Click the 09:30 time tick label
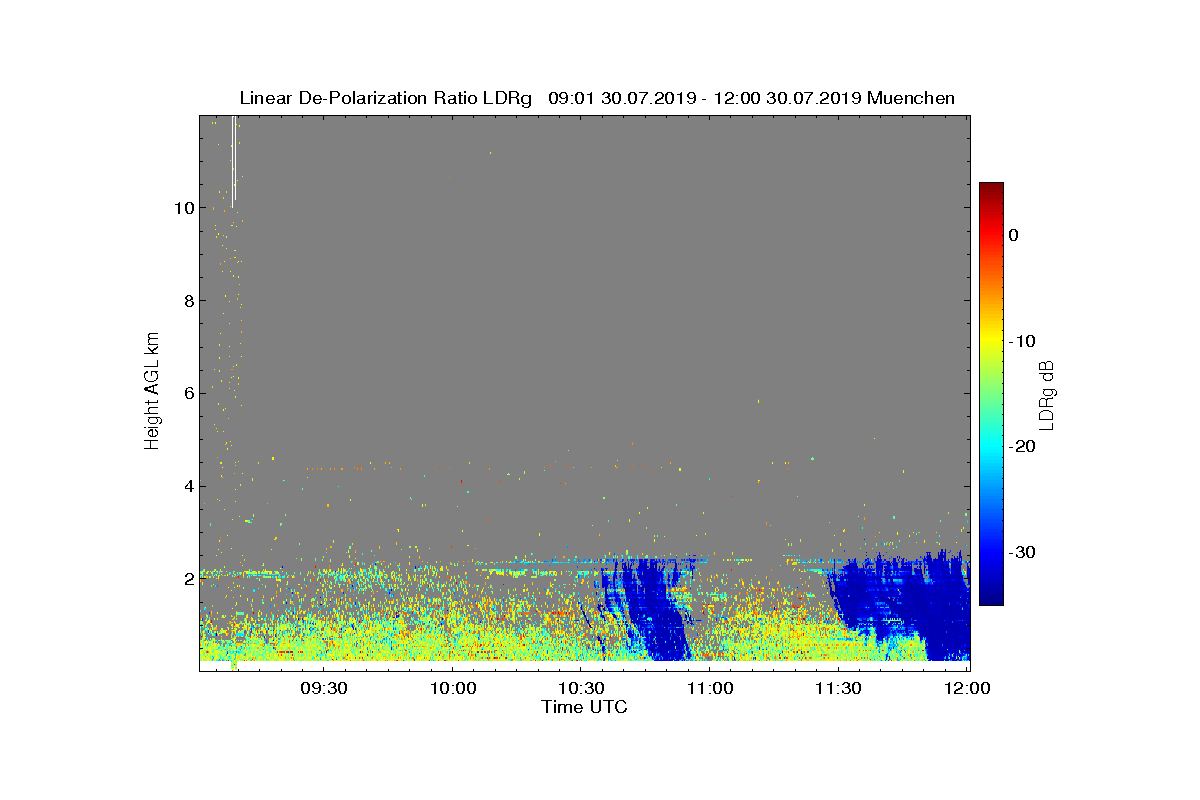 pyautogui.click(x=323, y=689)
